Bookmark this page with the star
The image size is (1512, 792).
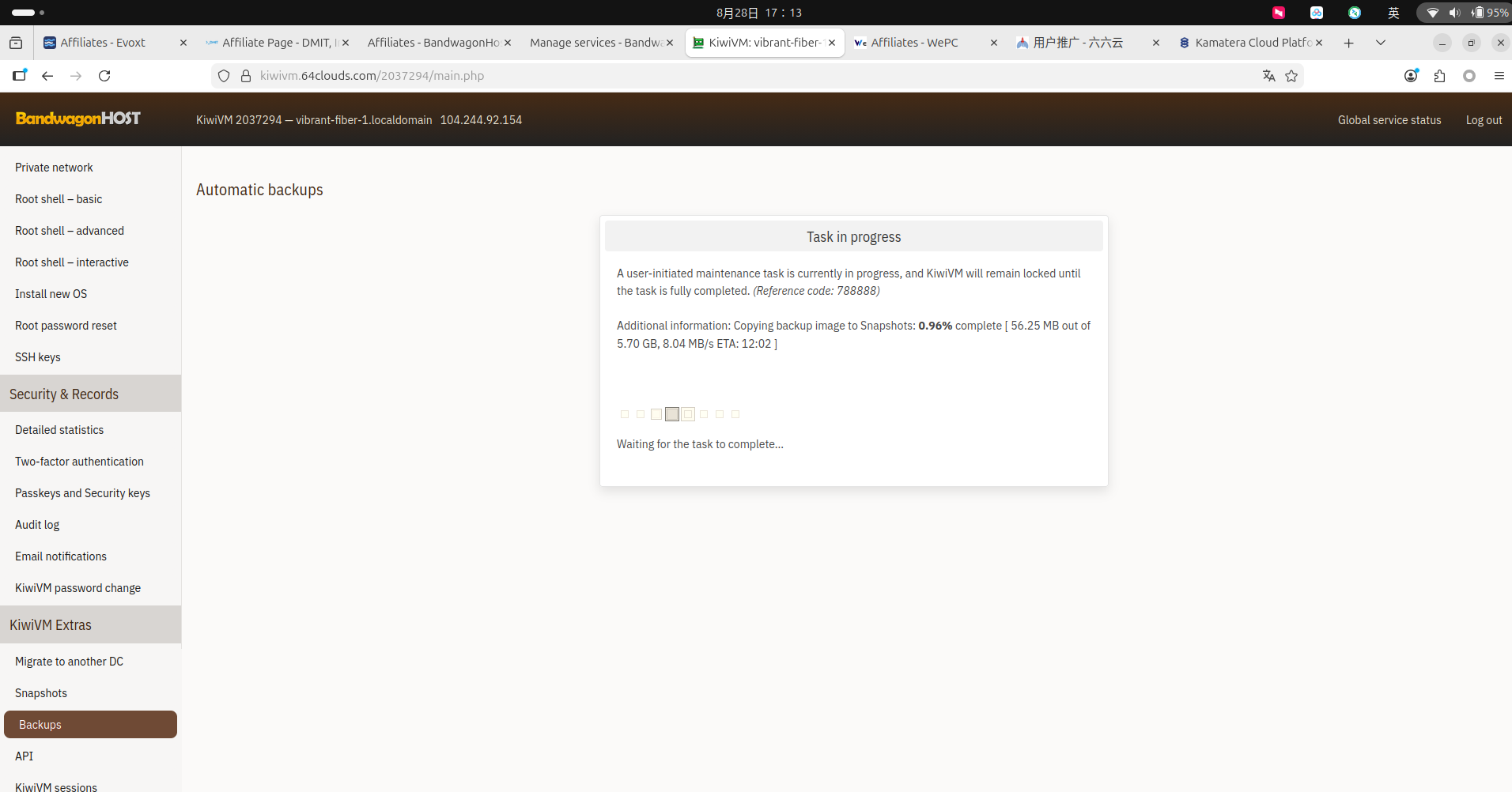coord(1291,76)
